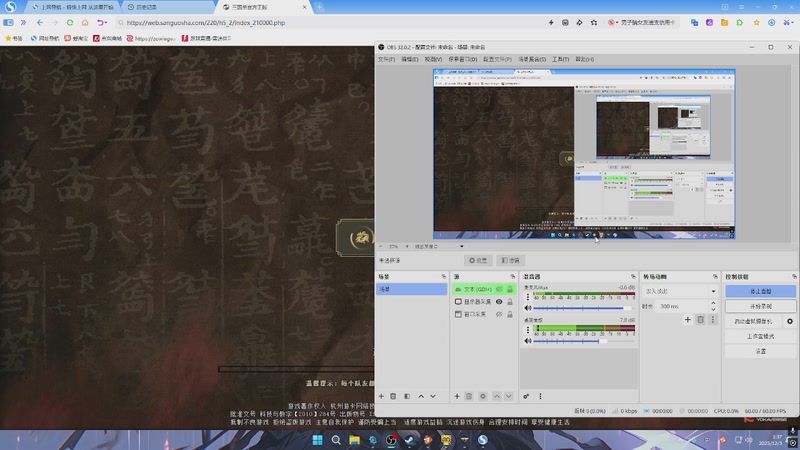Open virtual camera settings gear icon
This screenshot has height=450, width=800.
(x=790, y=321)
